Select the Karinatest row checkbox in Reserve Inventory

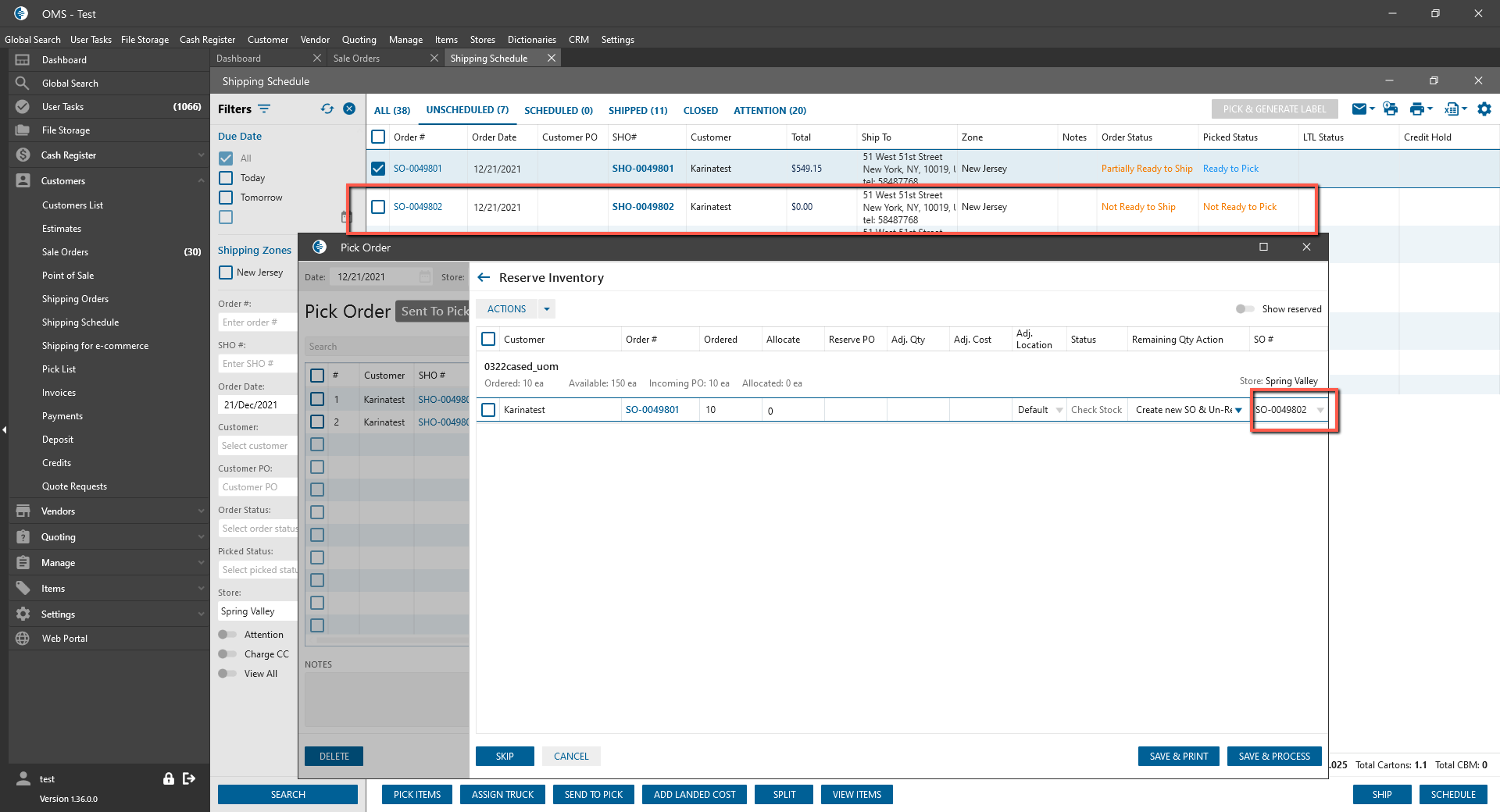click(x=488, y=410)
